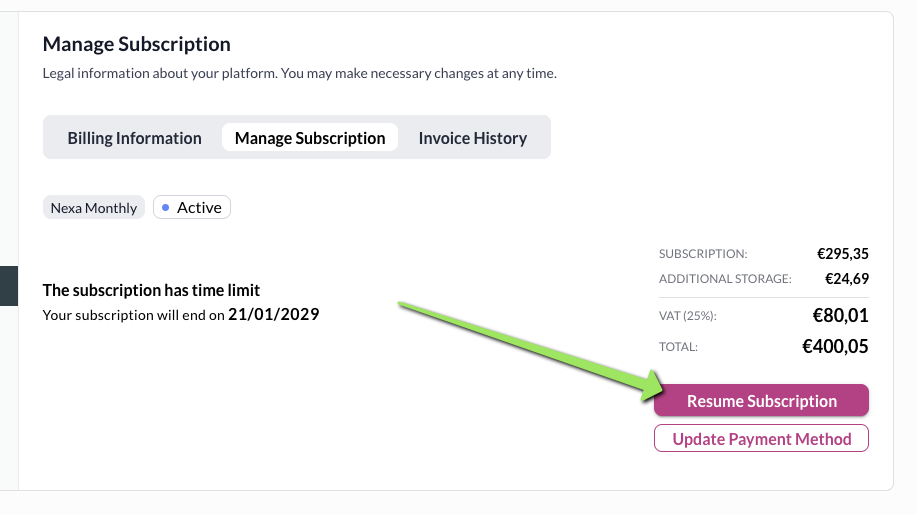This screenshot has width=917, height=514.
Task: Click the €400,05 total amount
Action: click(x=835, y=347)
